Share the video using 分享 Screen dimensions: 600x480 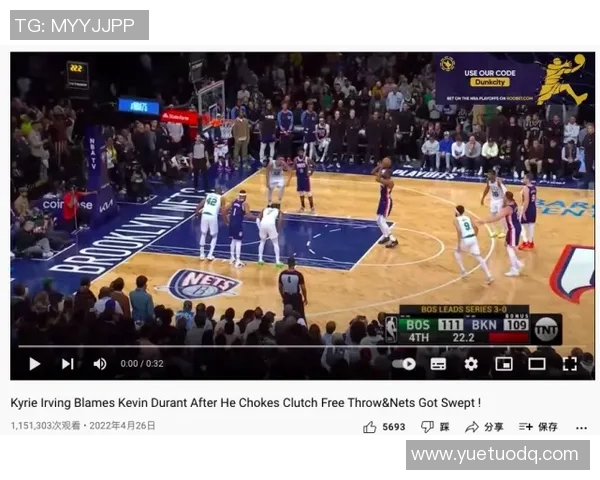pyautogui.click(x=484, y=427)
